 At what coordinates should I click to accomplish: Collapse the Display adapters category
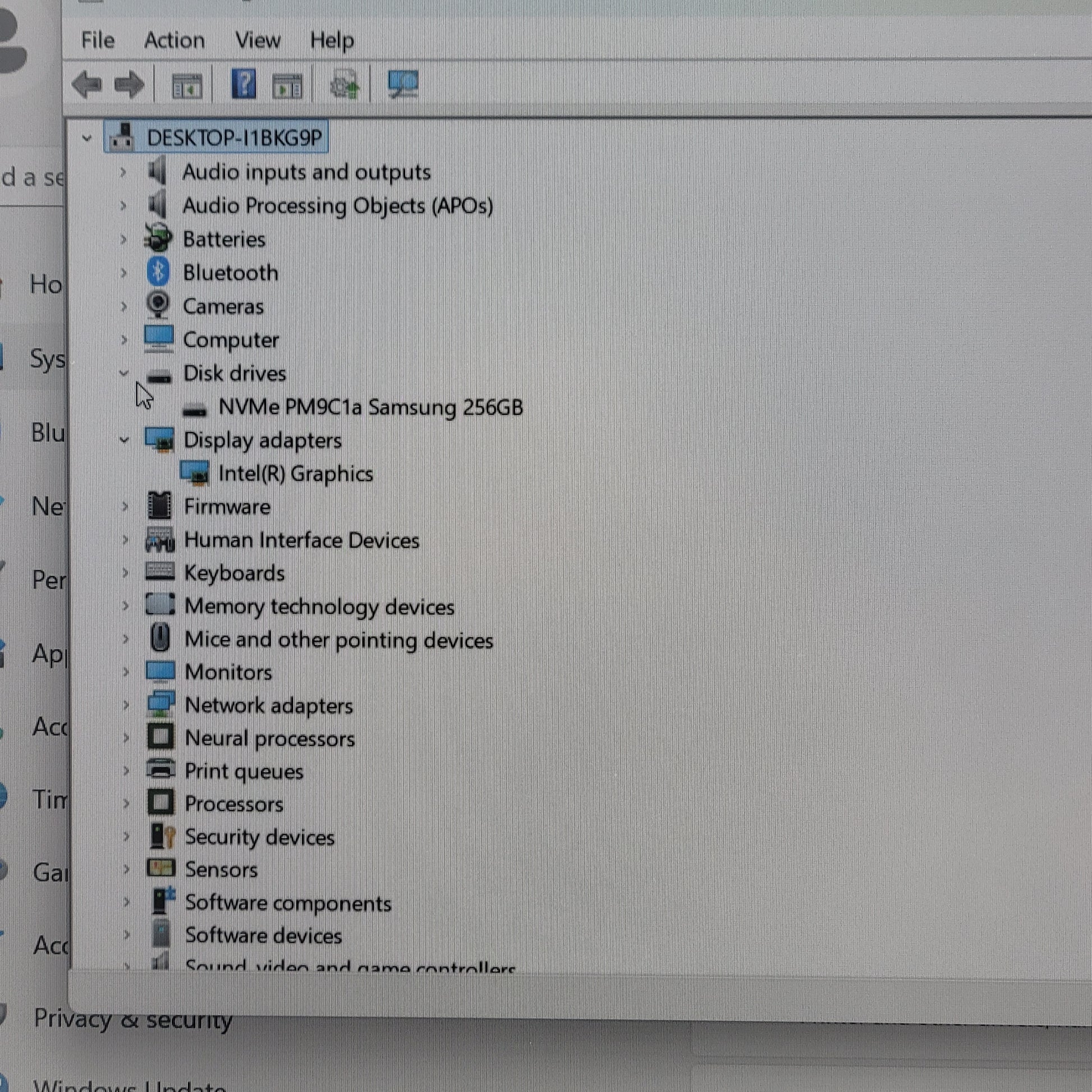[125, 440]
